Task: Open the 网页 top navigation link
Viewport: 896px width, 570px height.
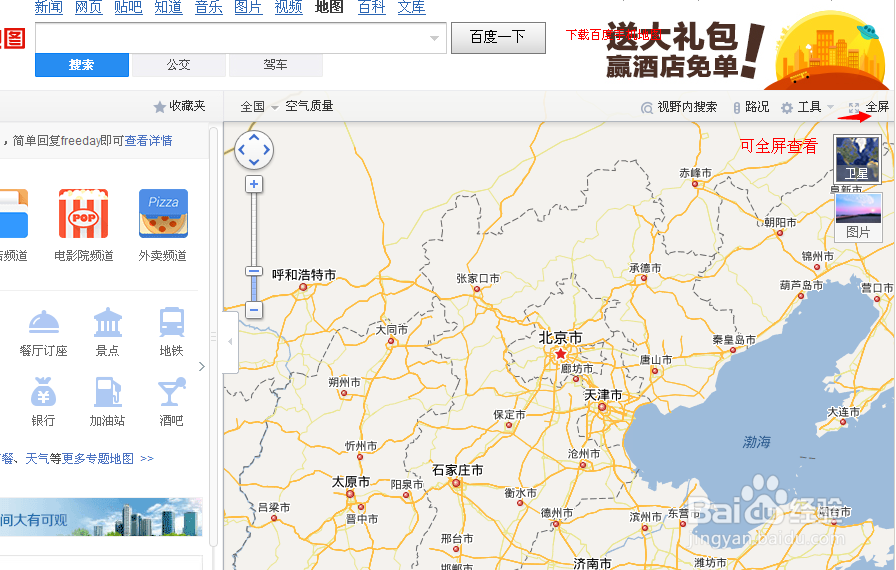Action: pyautogui.click(x=89, y=7)
